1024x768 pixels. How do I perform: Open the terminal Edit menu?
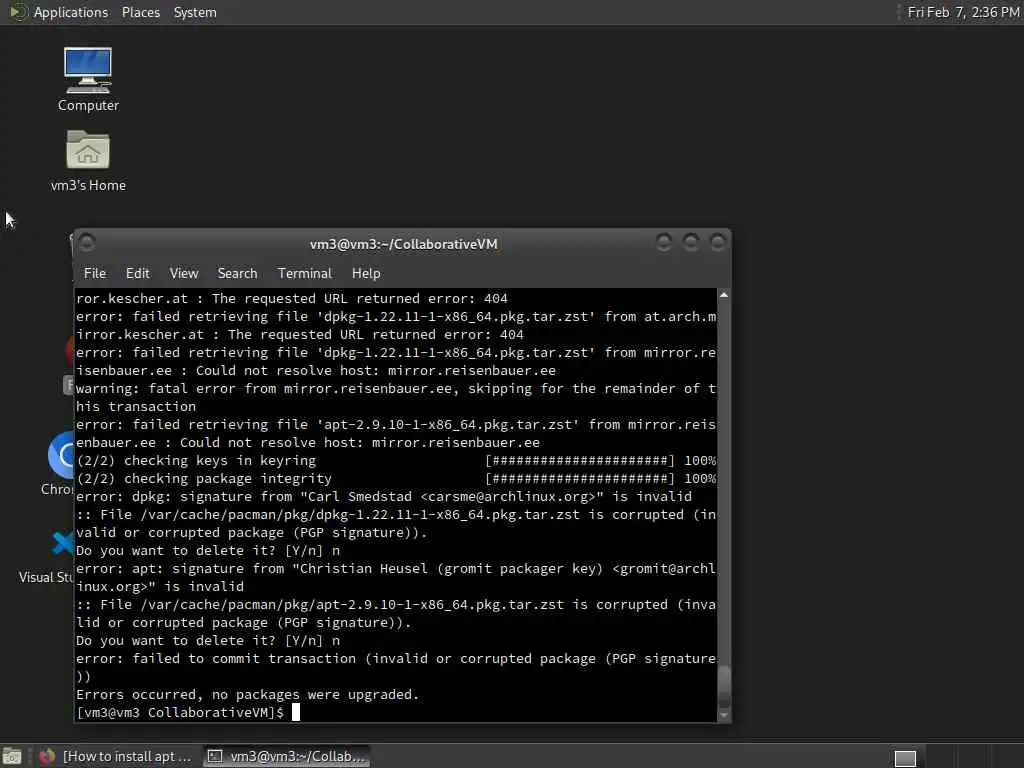pyautogui.click(x=137, y=273)
